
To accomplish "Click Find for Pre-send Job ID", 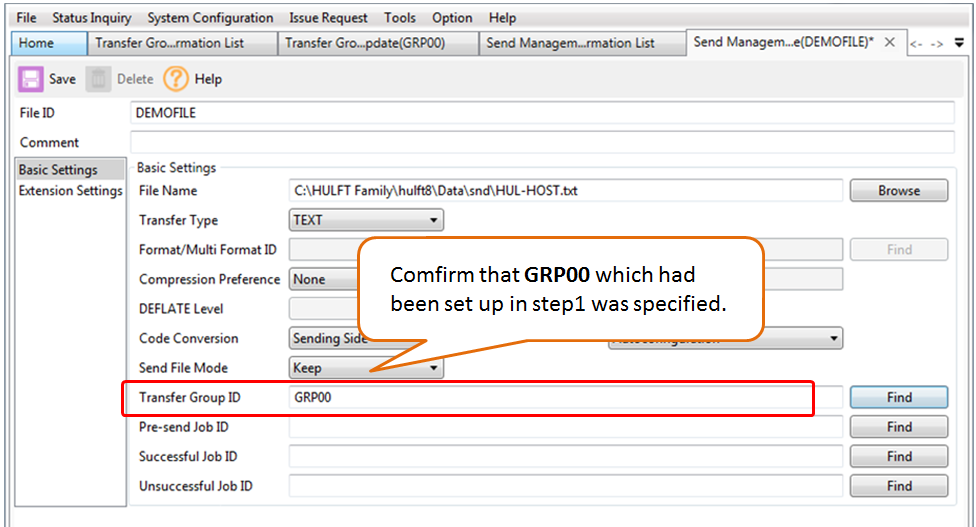I will pos(898,427).
